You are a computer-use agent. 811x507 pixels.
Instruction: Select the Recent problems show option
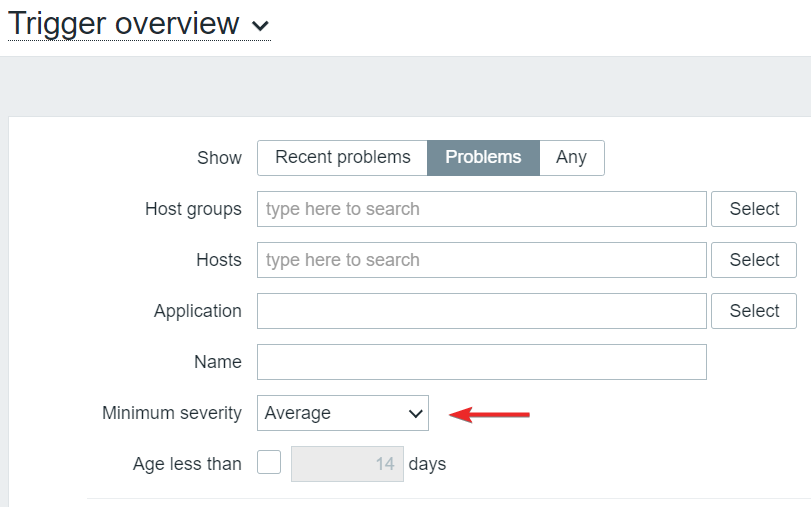(342, 158)
